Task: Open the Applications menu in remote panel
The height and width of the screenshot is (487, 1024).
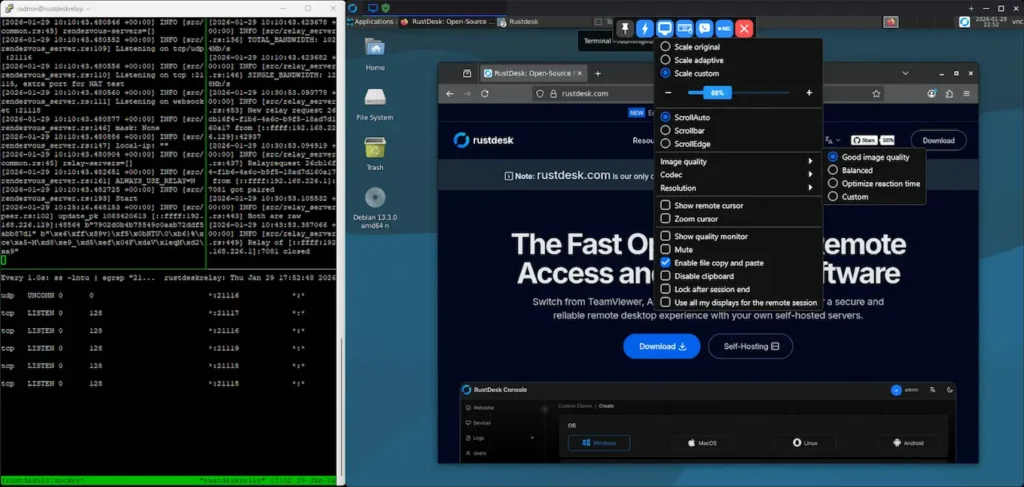Action: pos(370,22)
